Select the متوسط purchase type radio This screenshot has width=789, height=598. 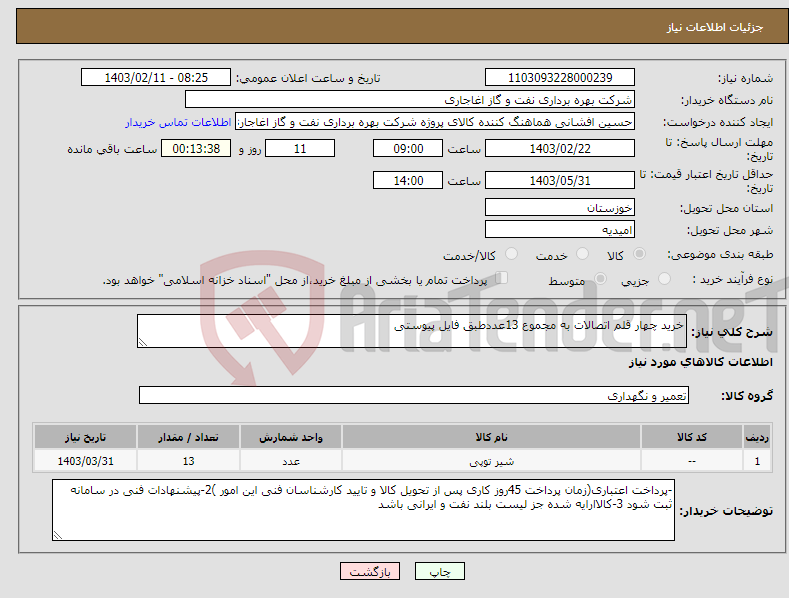coord(600,278)
